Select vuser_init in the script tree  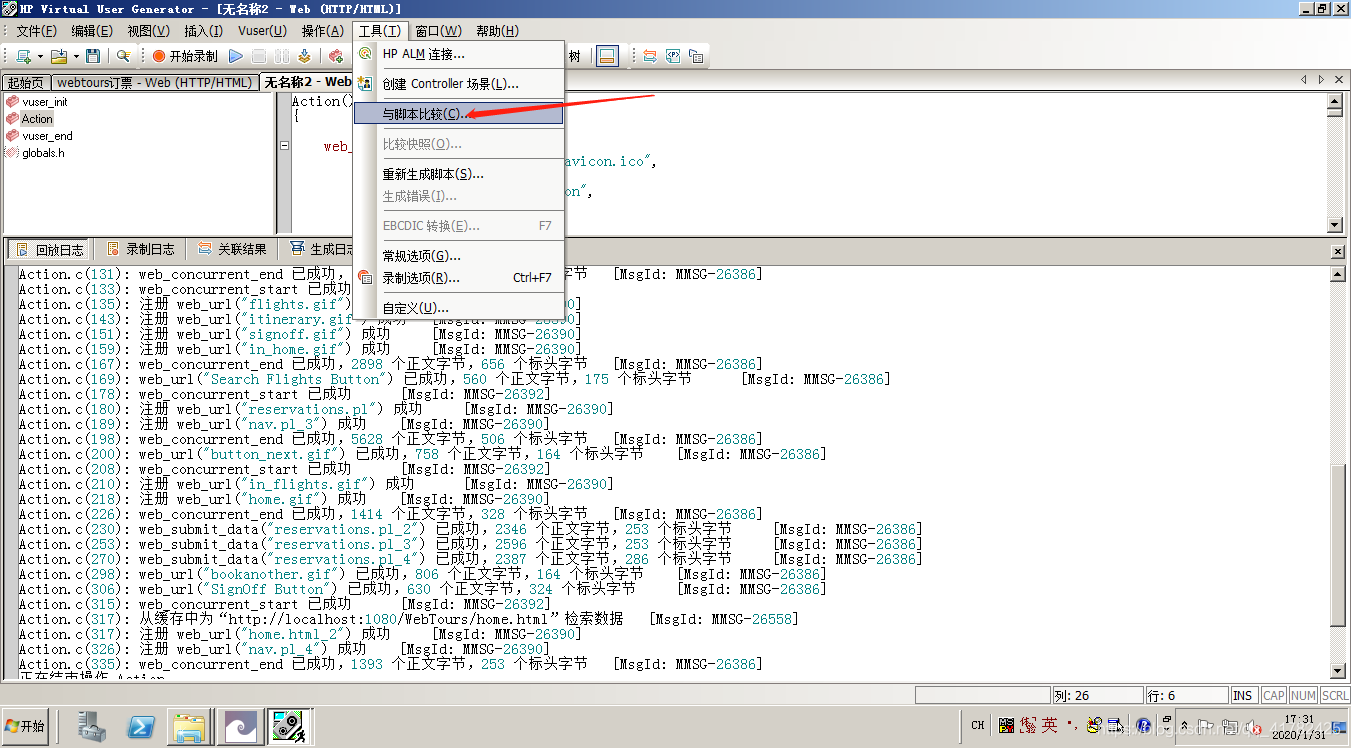coord(45,102)
